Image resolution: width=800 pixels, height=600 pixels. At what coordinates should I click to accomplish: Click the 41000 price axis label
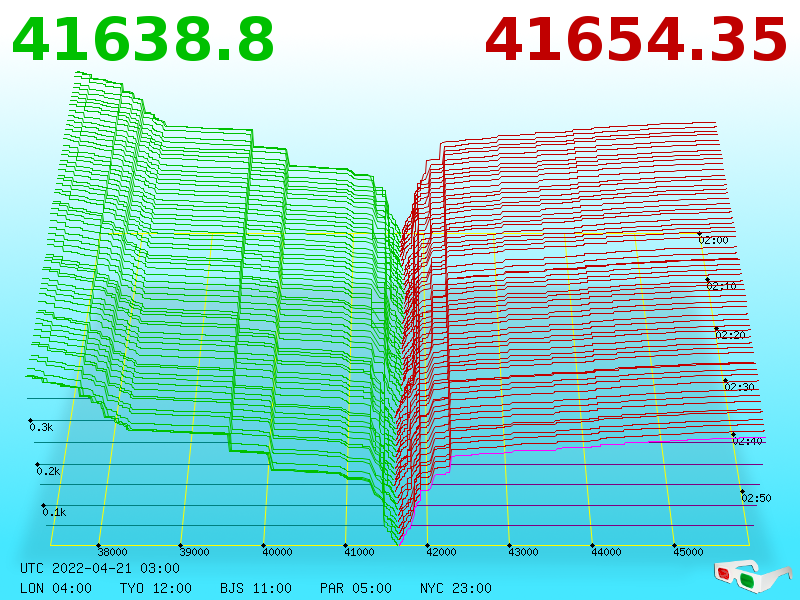359,552
